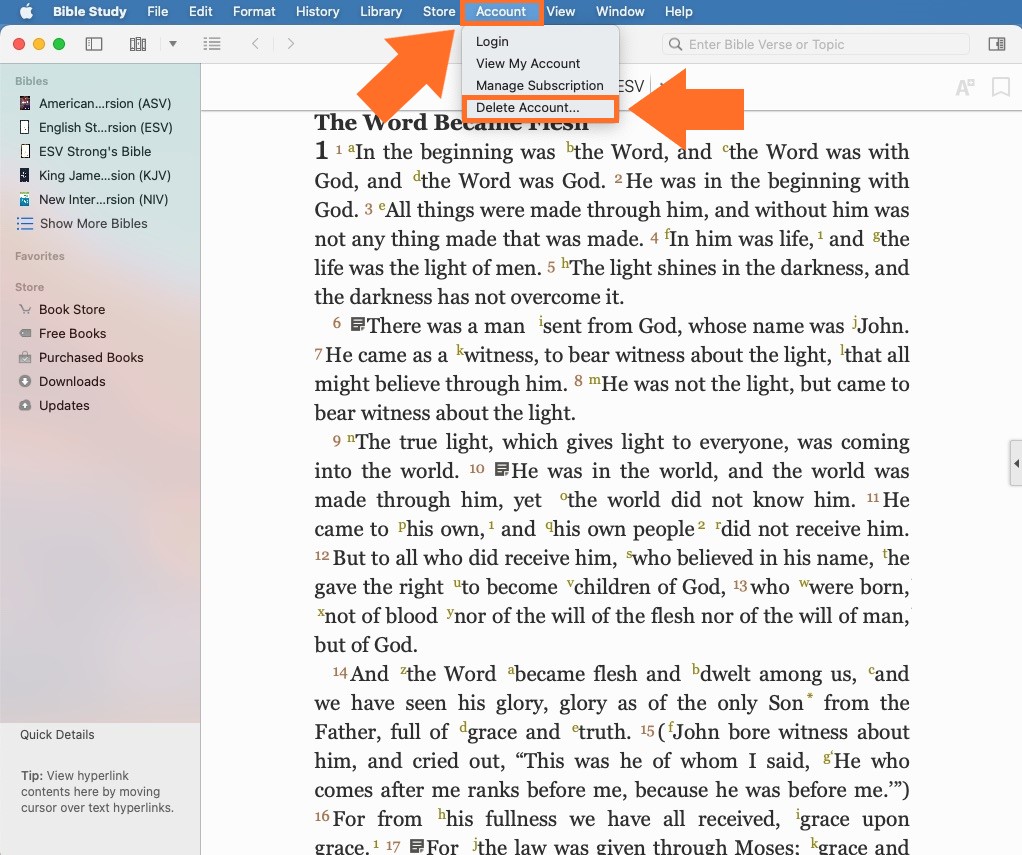Viewport: 1022px width, 855px height.
Task: Expand Show More Bibles list
Action: coord(93,224)
